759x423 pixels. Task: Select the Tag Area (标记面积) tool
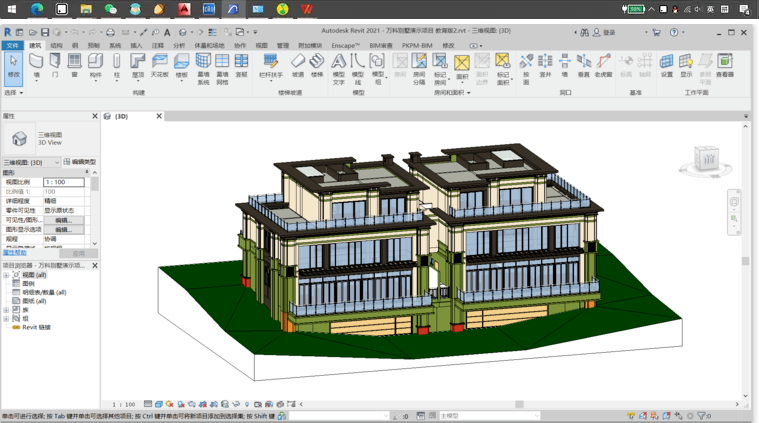502,68
